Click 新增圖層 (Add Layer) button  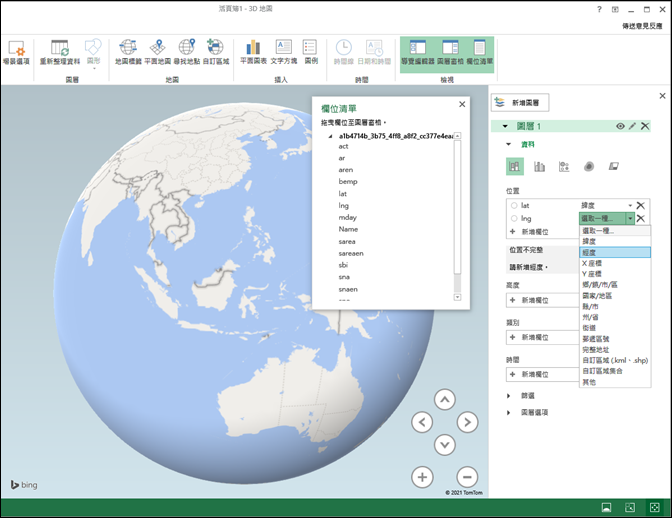point(519,103)
